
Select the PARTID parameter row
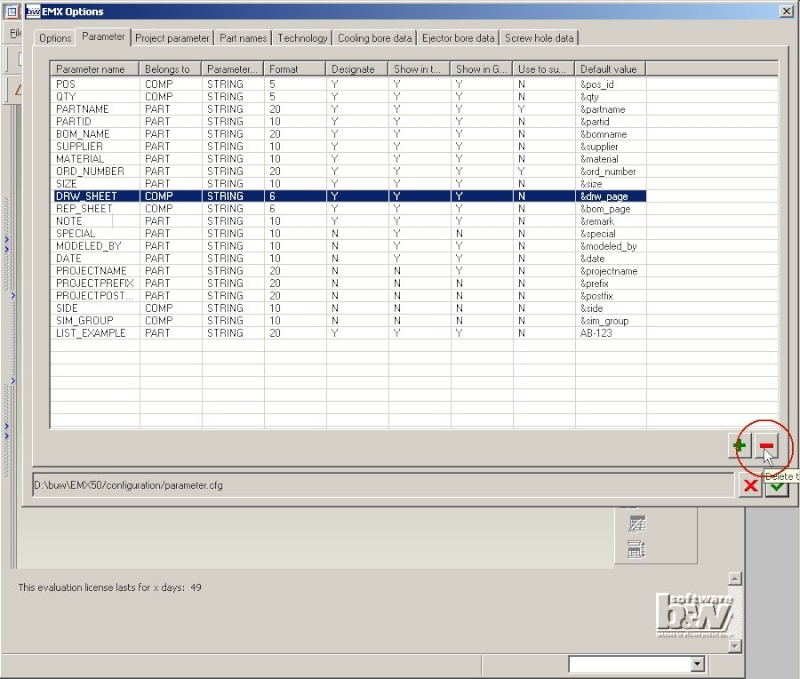[x=349, y=121]
